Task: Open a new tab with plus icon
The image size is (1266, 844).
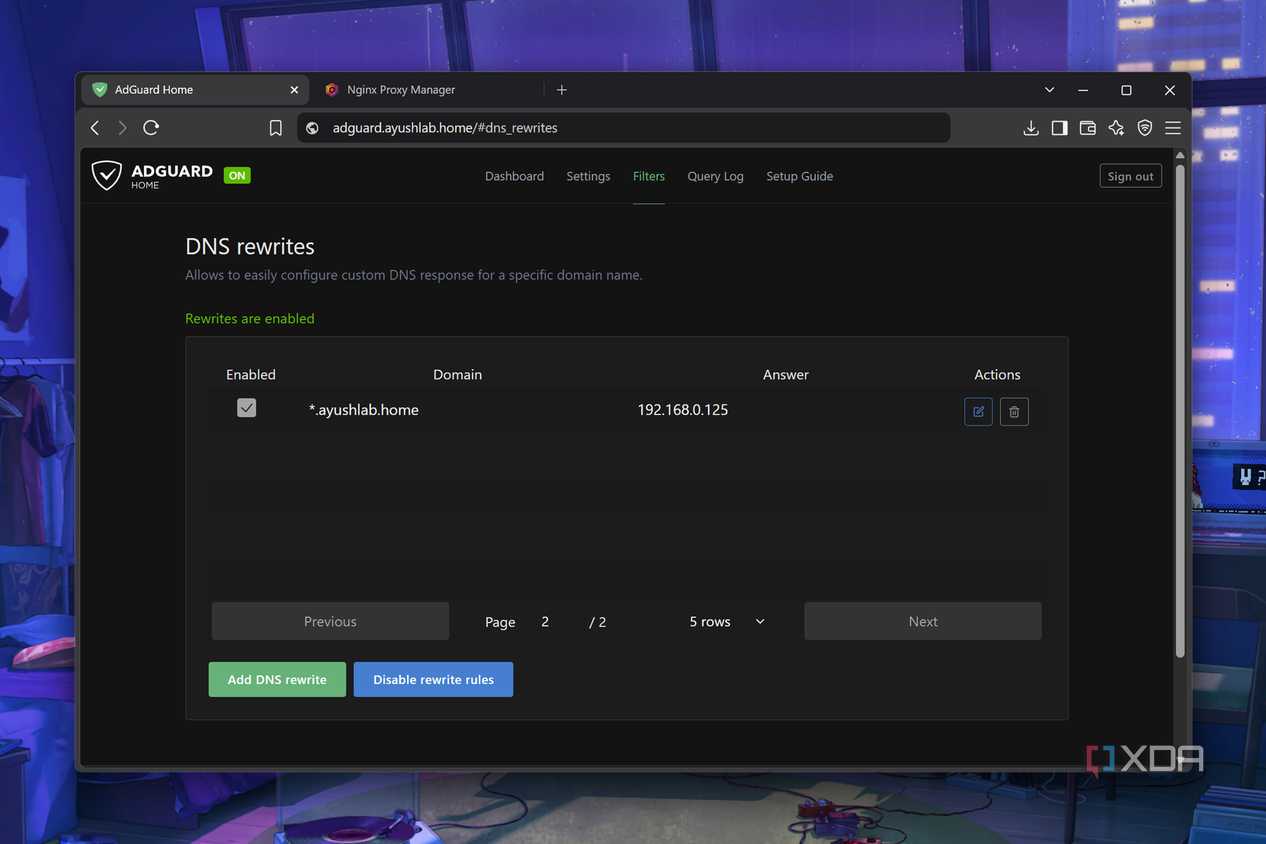Action: coord(562,90)
